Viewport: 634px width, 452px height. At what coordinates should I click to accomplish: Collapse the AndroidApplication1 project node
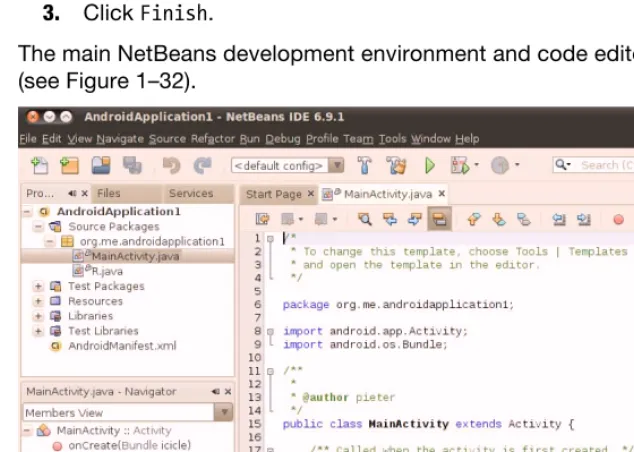pyautogui.click(x=27, y=211)
